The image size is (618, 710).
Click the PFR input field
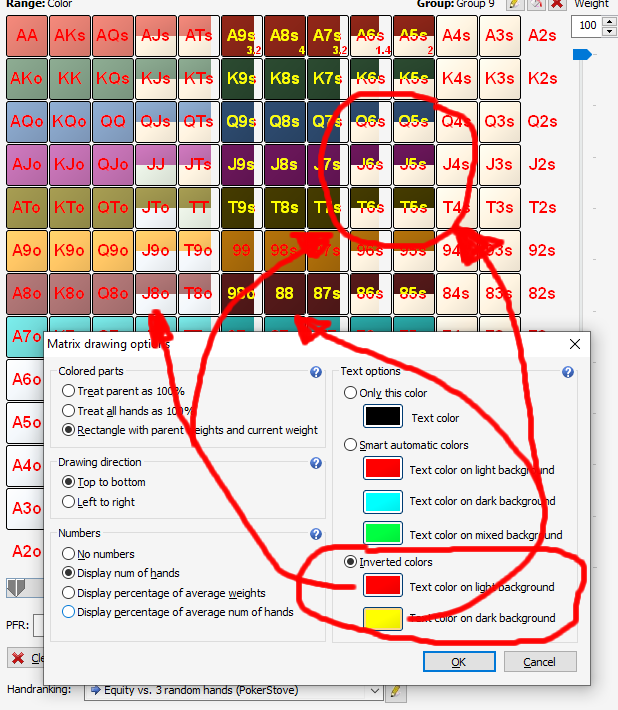39,625
